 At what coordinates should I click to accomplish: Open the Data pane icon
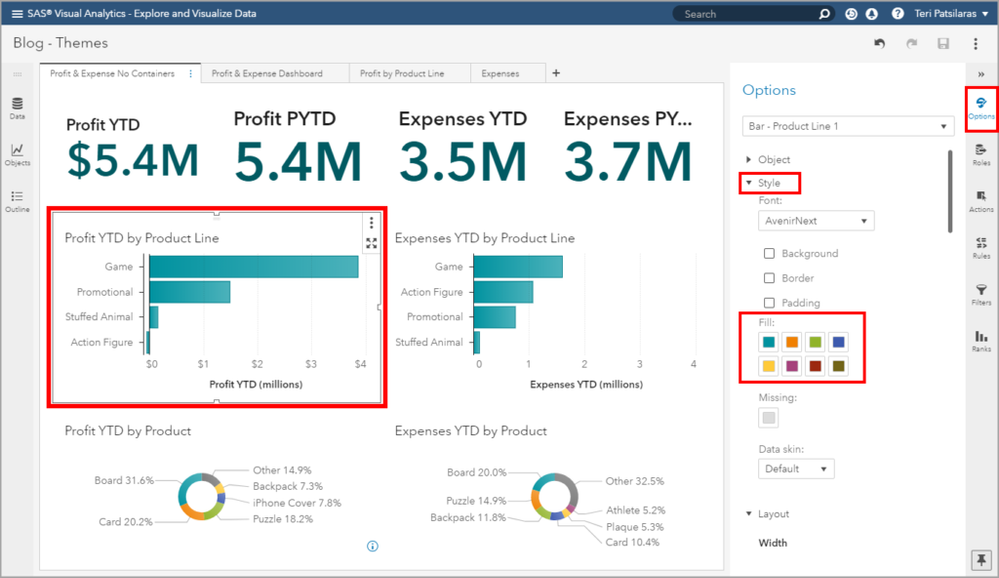tap(17, 108)
